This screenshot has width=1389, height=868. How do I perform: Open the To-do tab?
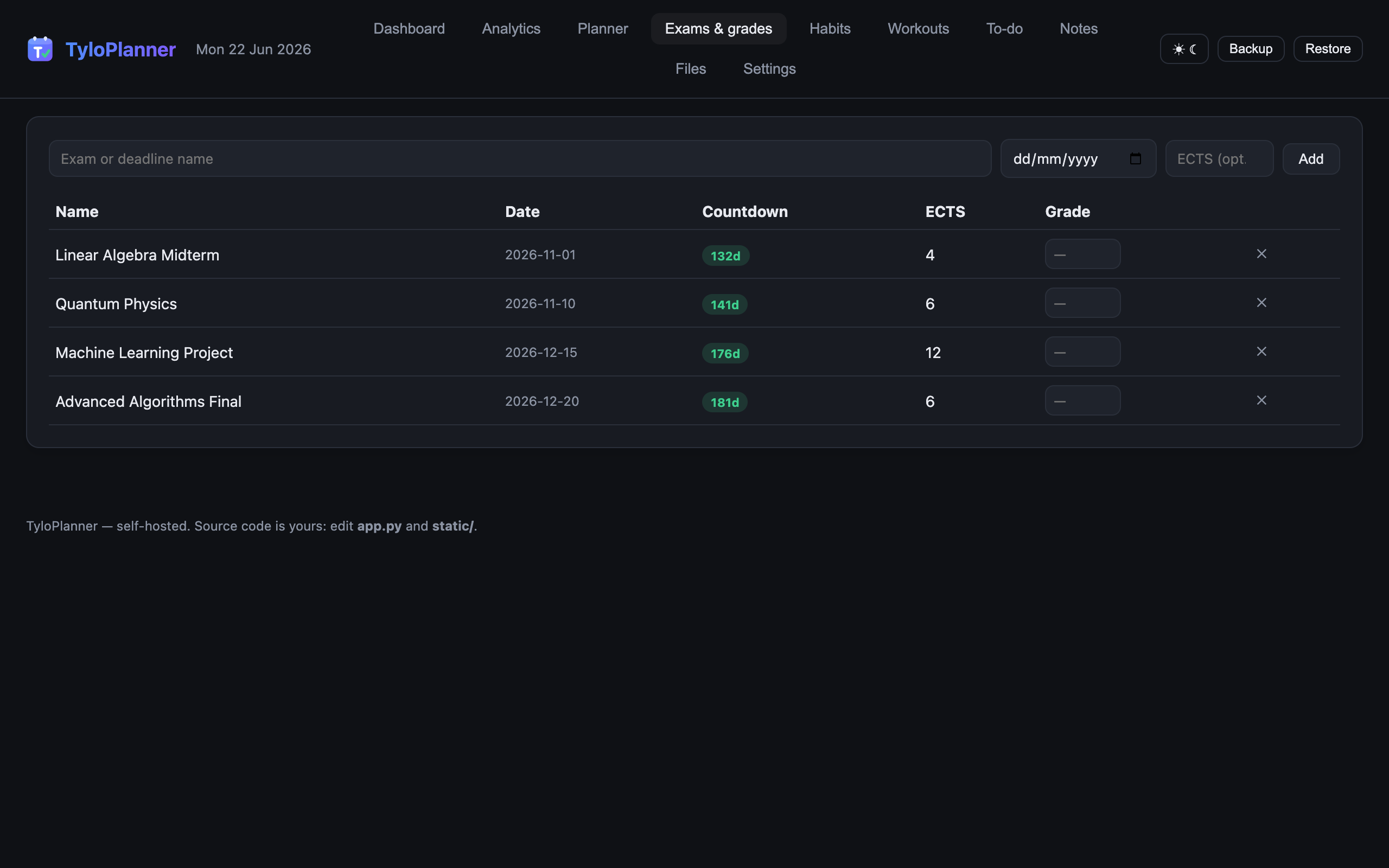click(1004, 29)
